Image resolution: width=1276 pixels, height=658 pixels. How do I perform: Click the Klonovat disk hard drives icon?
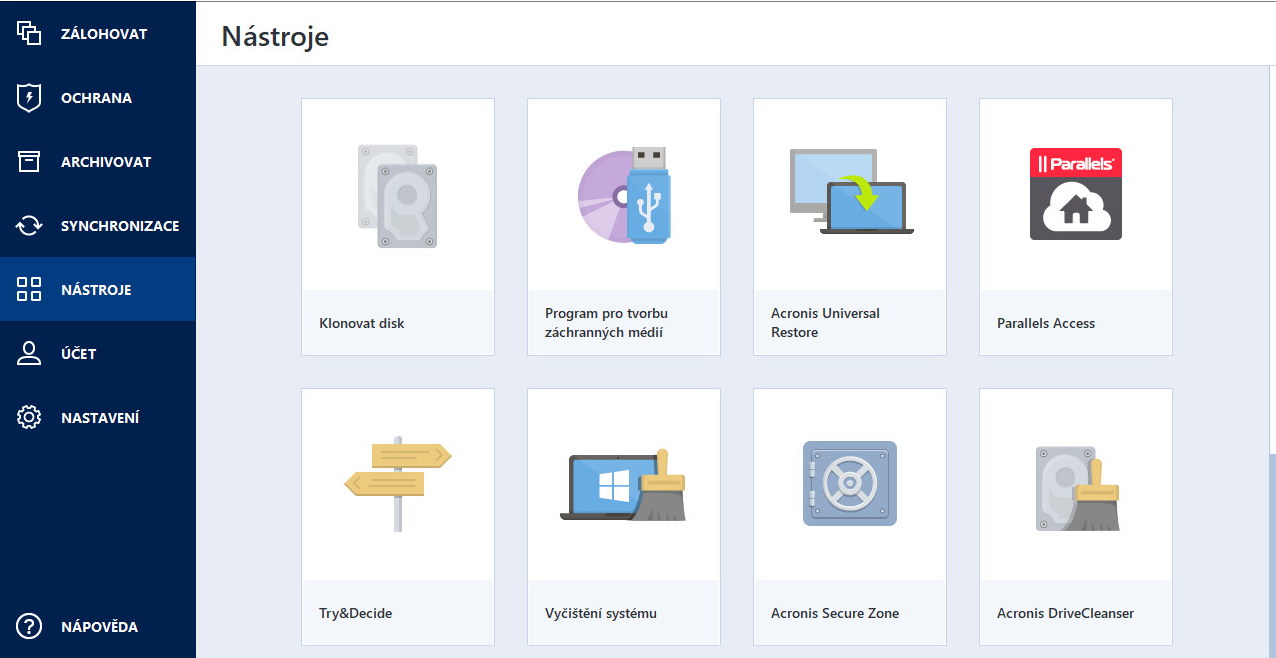[398, 196]
